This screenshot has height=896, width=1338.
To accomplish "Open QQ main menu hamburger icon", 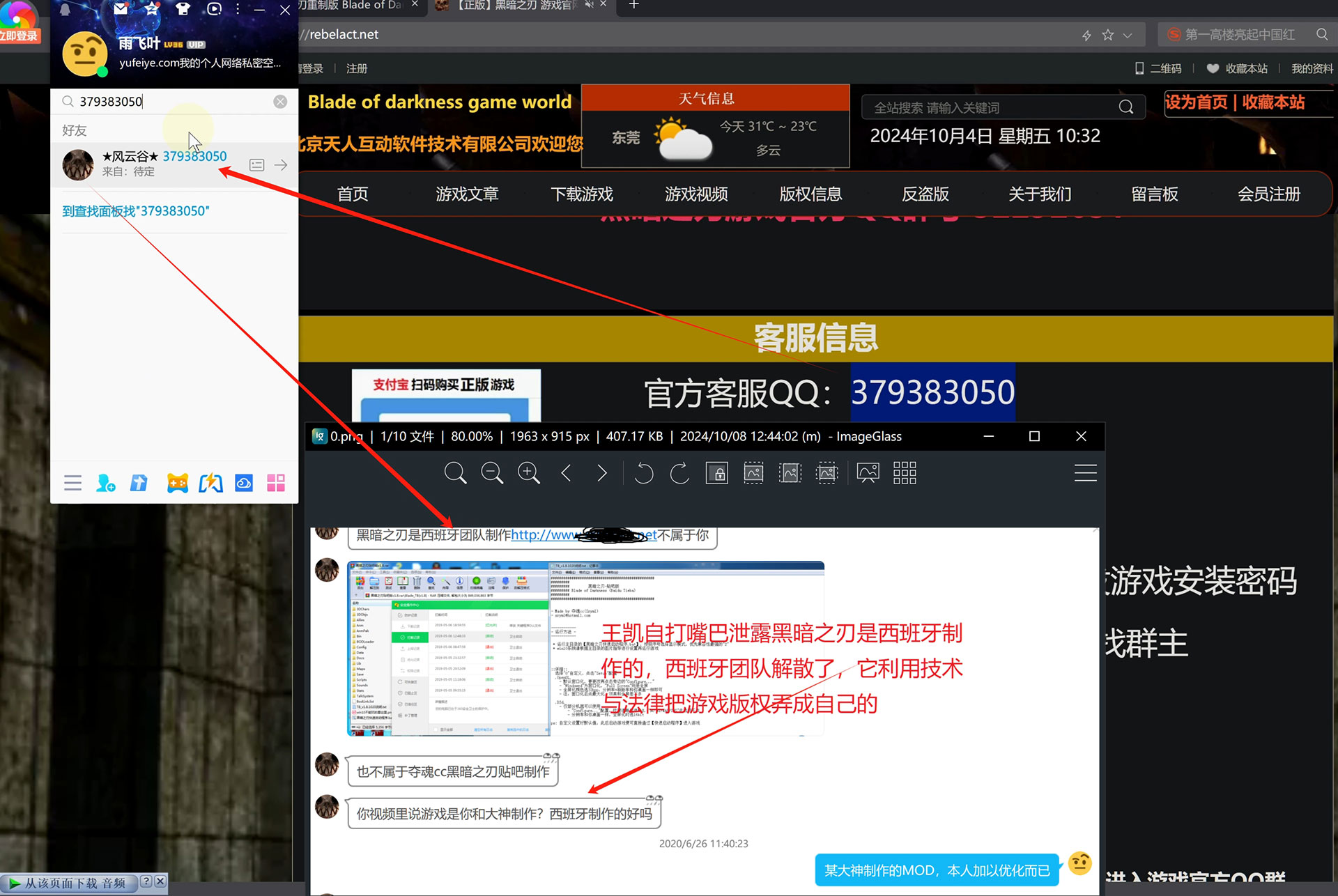I will click(72, 483).
